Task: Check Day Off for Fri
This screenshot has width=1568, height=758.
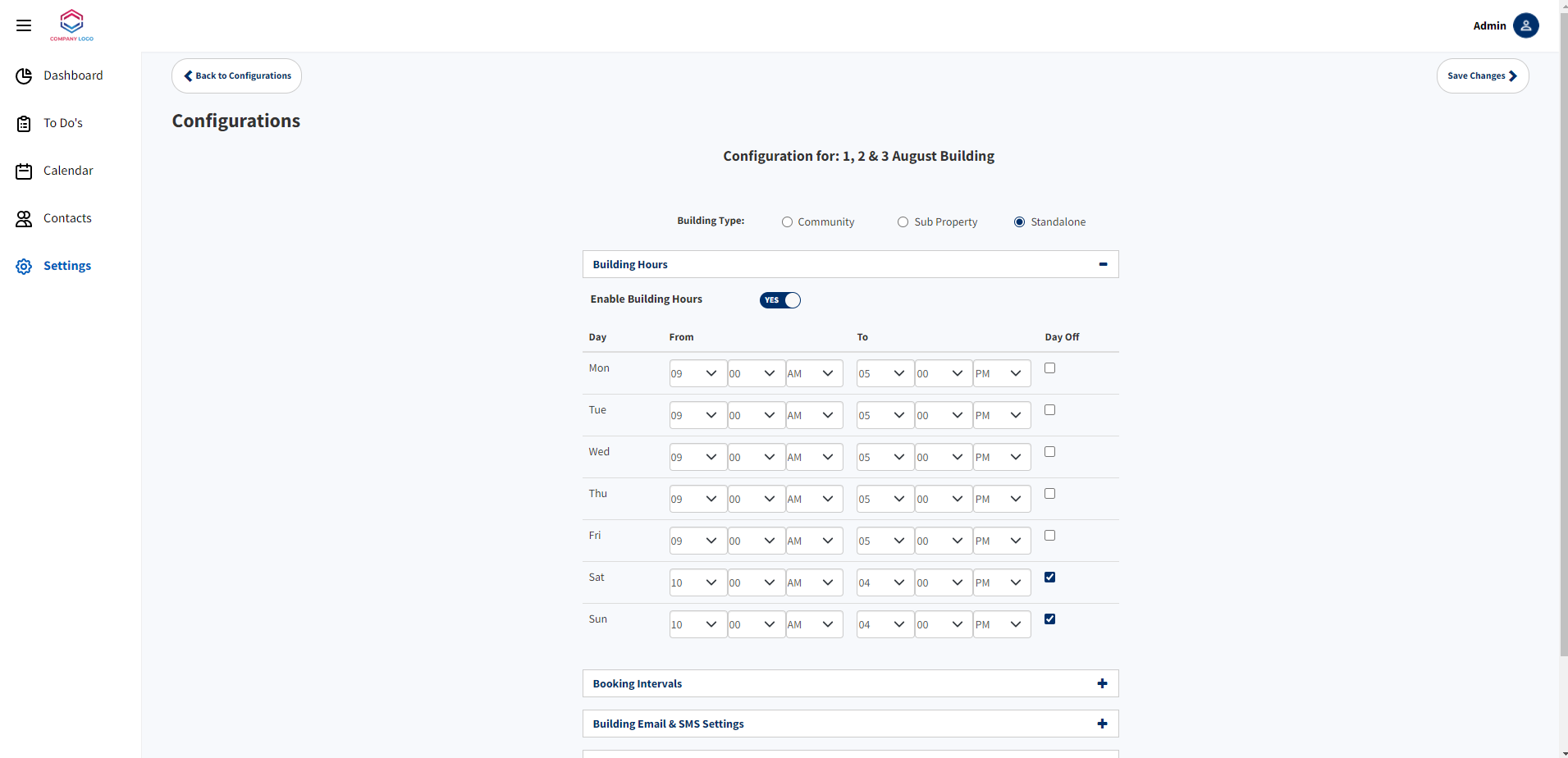Action: [x=1049, y=536]
